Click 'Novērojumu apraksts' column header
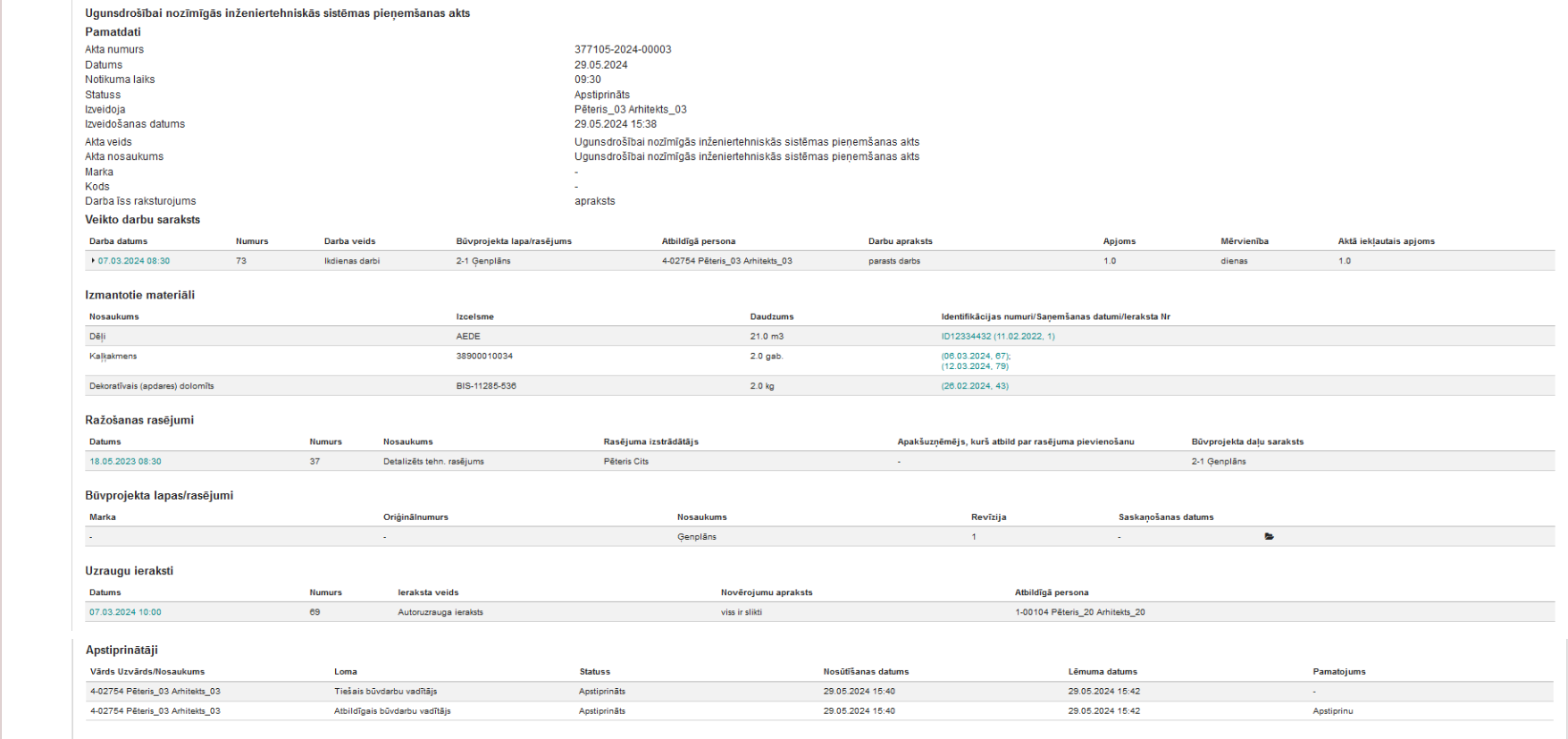This screenshot has height=739, width=1568. pyautogui.click(x=767, y=592)
